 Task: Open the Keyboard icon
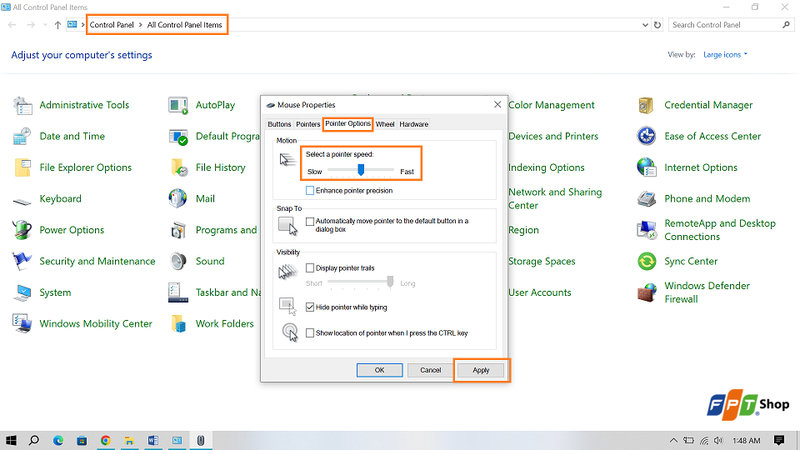22,202
